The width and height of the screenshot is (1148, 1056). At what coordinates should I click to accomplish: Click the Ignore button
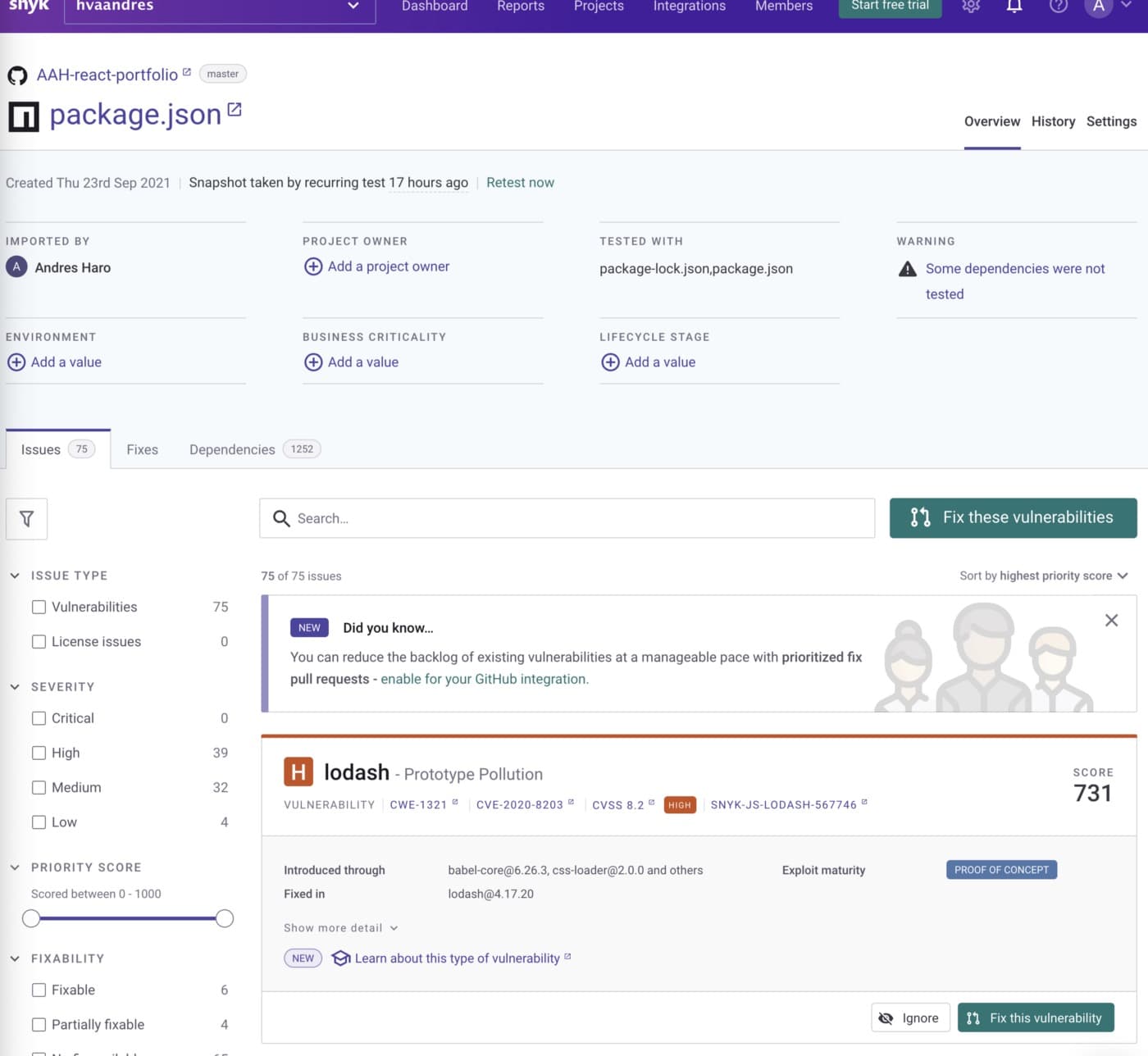coord(910,1017)
